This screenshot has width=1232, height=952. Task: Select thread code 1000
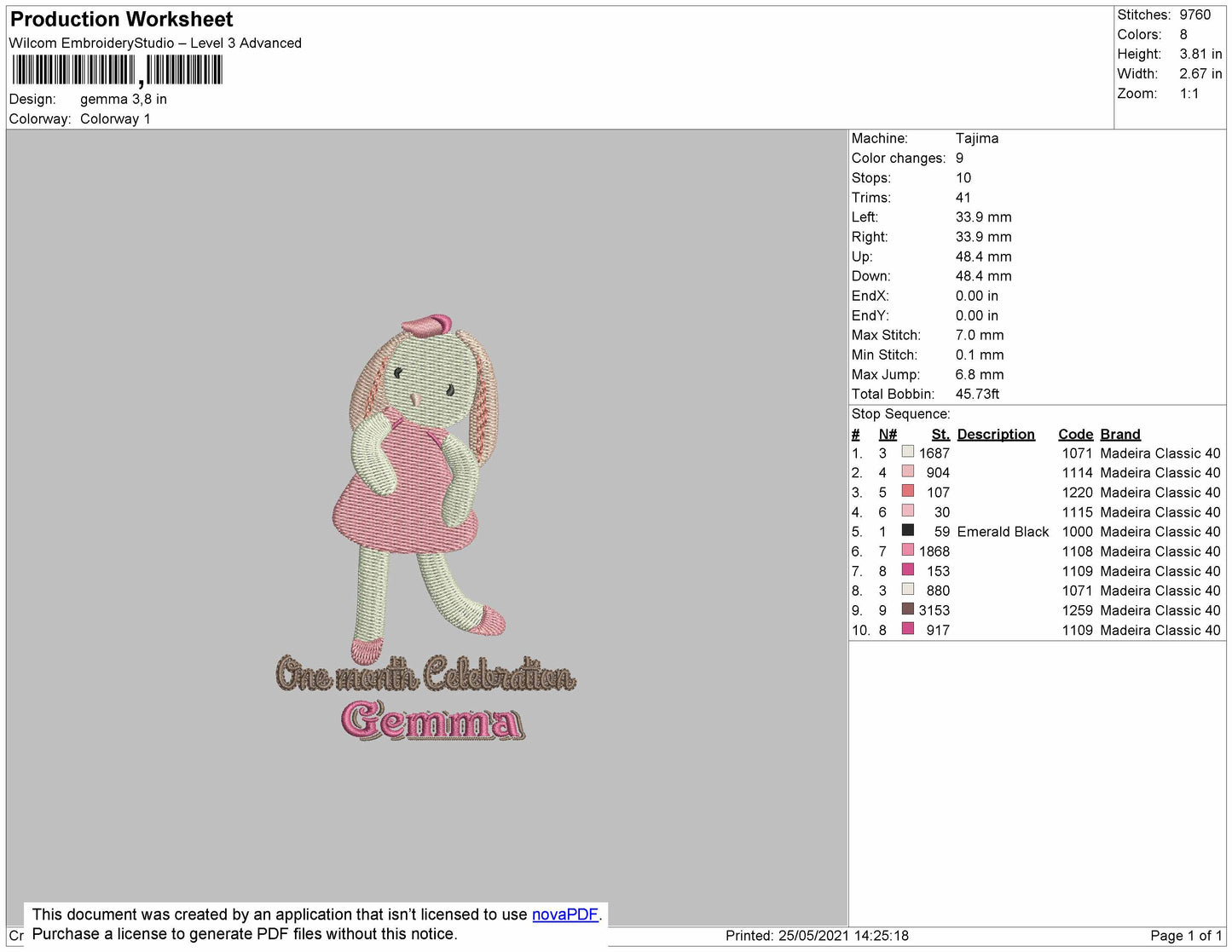(x=1077, y=532)
